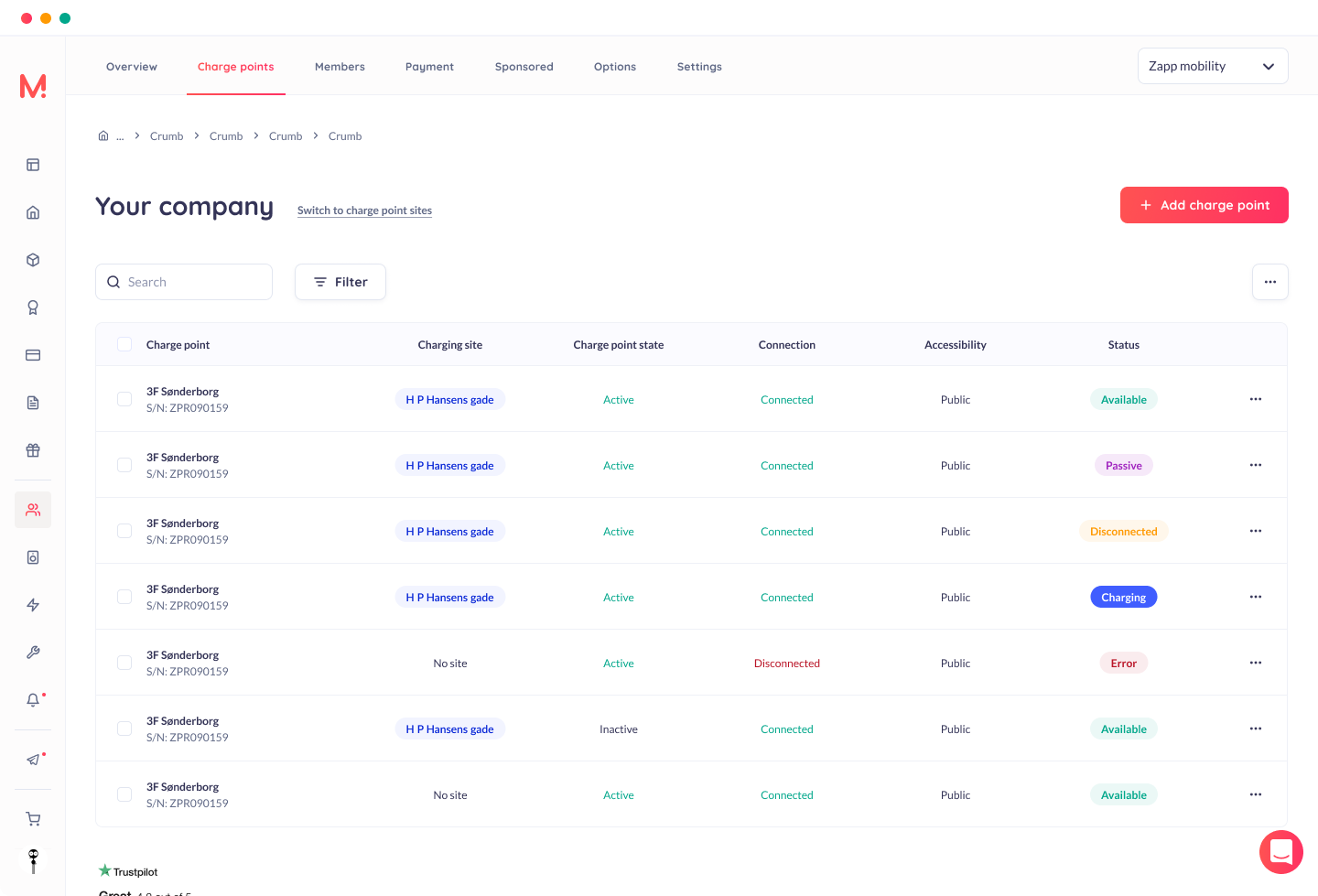
Task: Switch to the Payment tab
Action: click(429, 67)
